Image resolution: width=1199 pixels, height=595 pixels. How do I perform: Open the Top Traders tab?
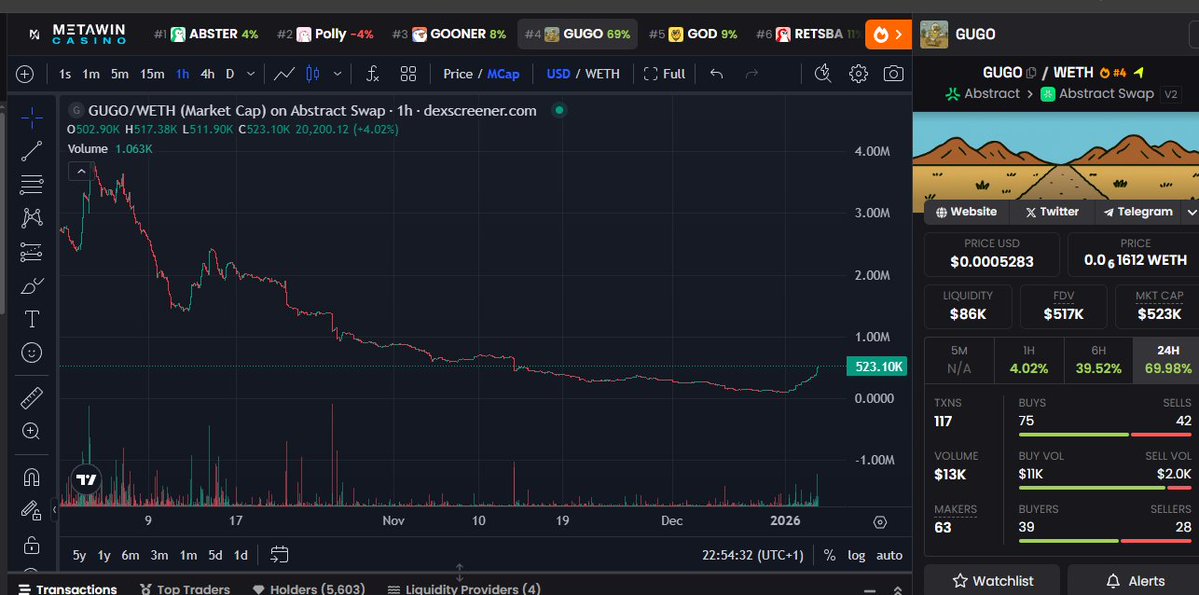click(x=185, y=590)
